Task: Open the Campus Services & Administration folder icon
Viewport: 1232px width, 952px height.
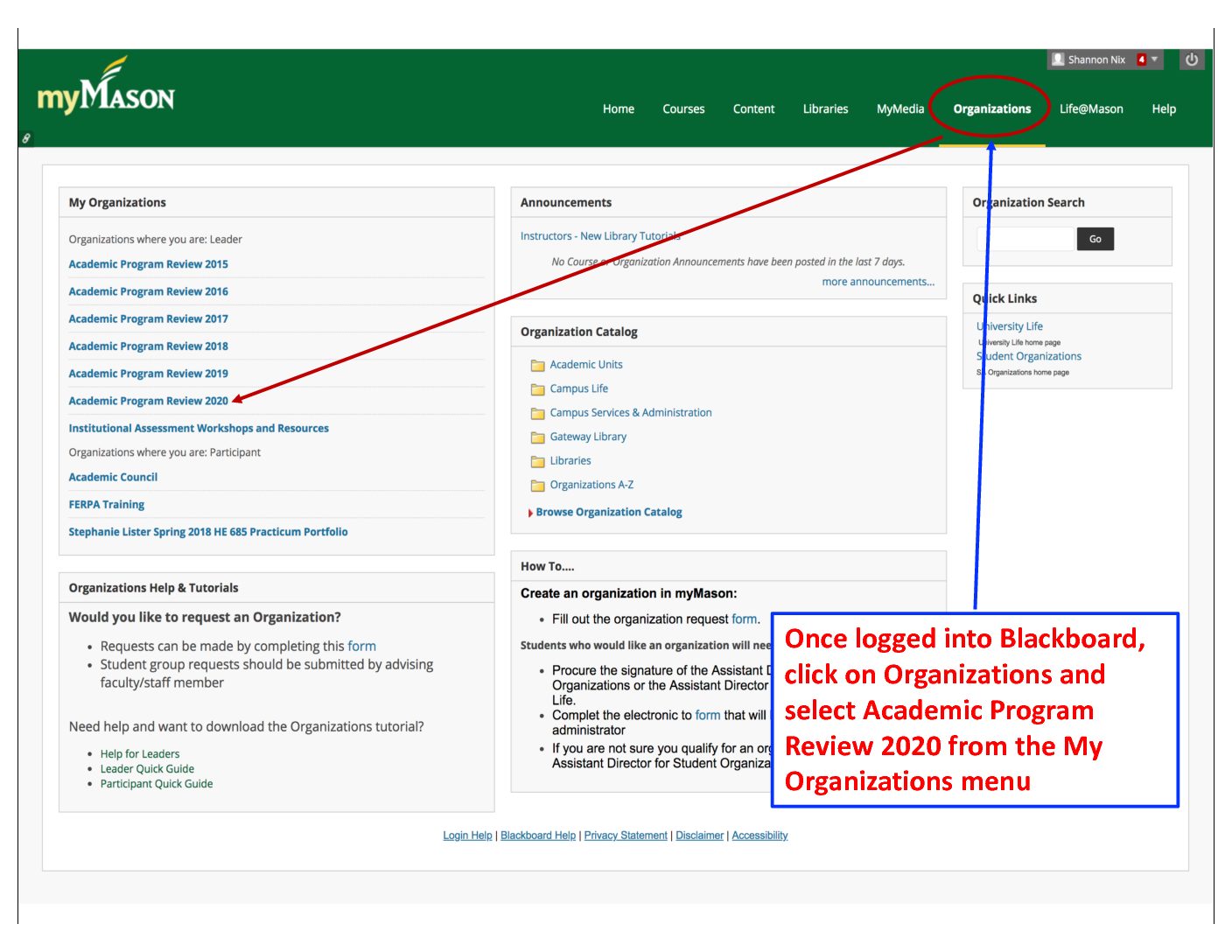Action: pyautogui.click(x=537, y=414)
